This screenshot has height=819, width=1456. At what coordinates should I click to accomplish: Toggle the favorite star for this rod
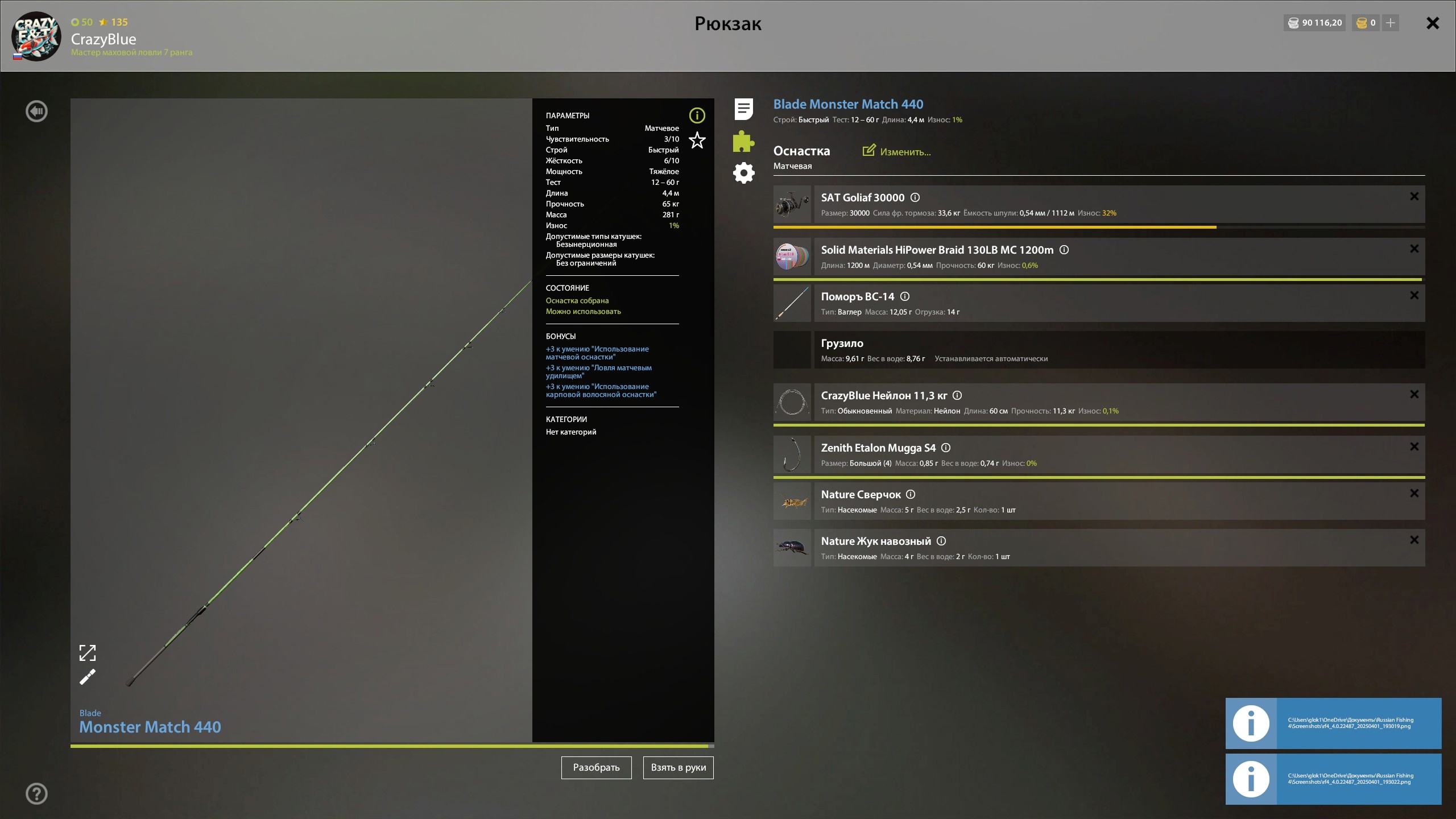click(x=697, y=140)
